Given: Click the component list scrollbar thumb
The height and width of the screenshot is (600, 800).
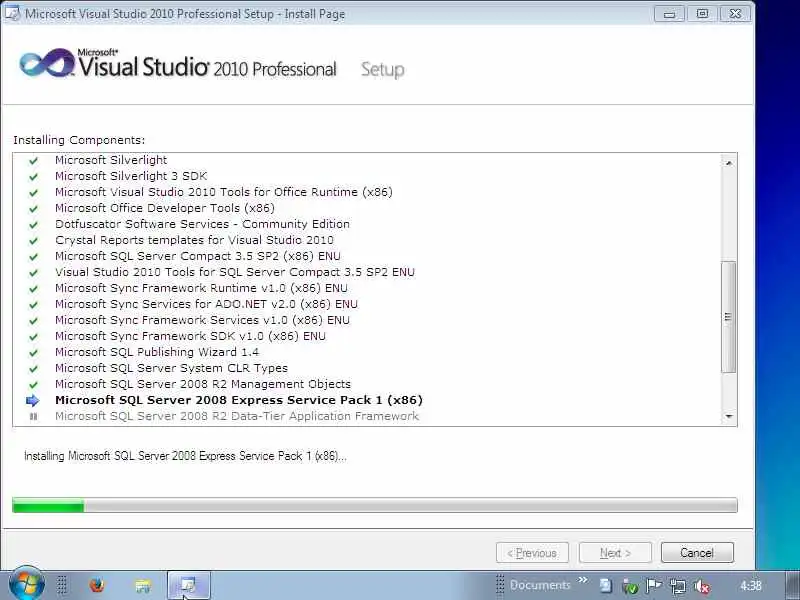Looking at the screenshot, I should pos(729,317).
